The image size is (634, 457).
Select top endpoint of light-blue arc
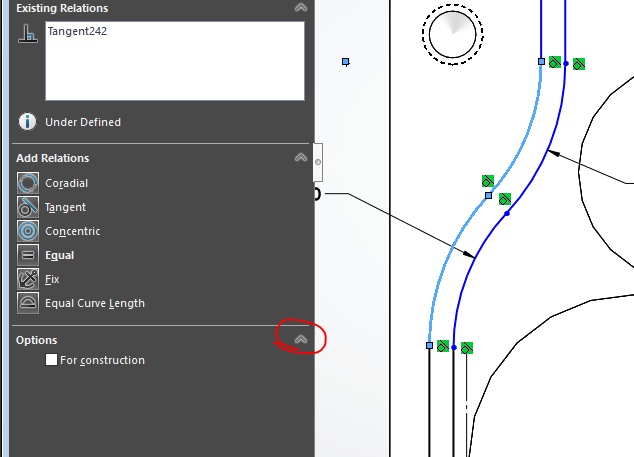point(541,61)
